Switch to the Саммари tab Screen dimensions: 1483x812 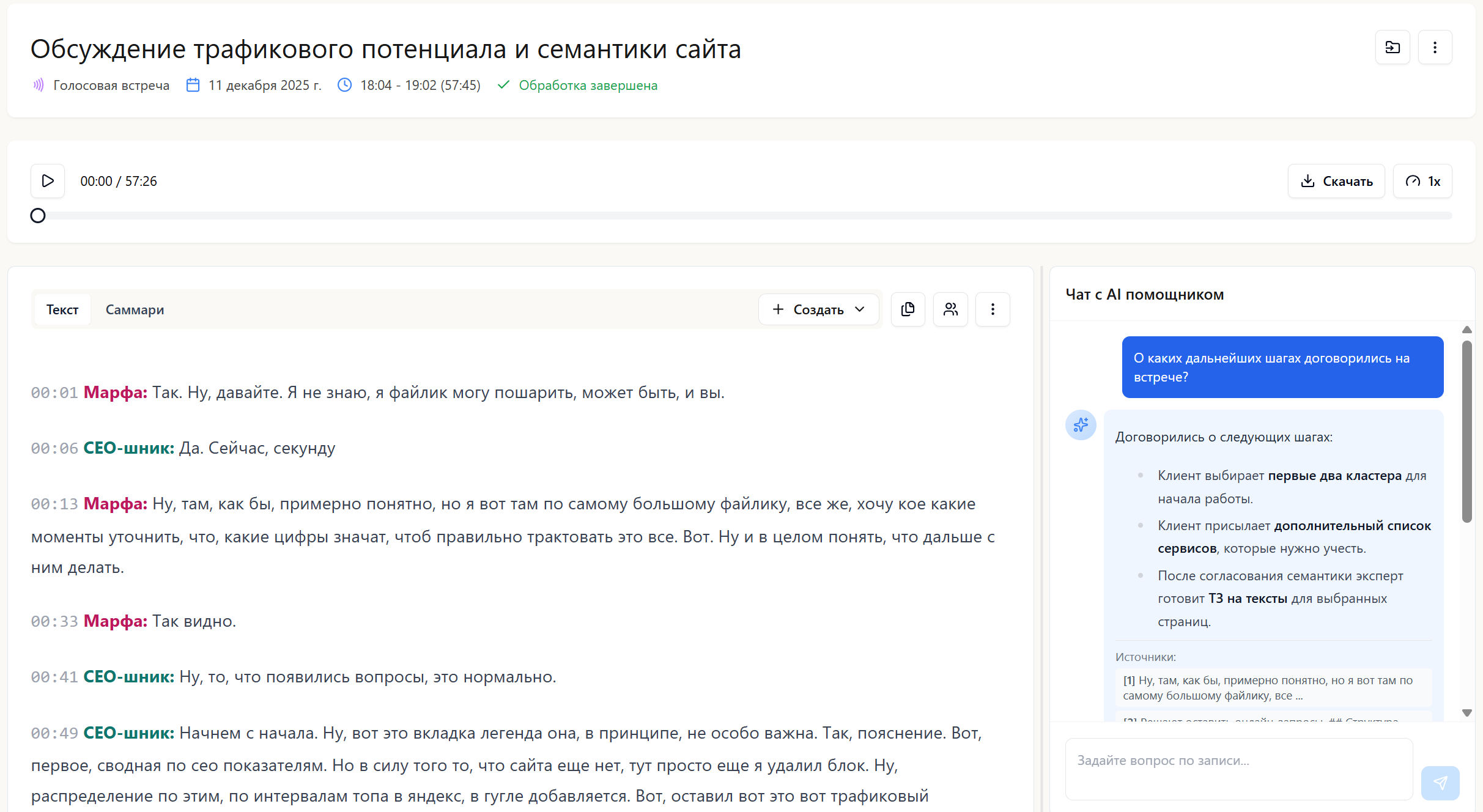pos(135,309)
